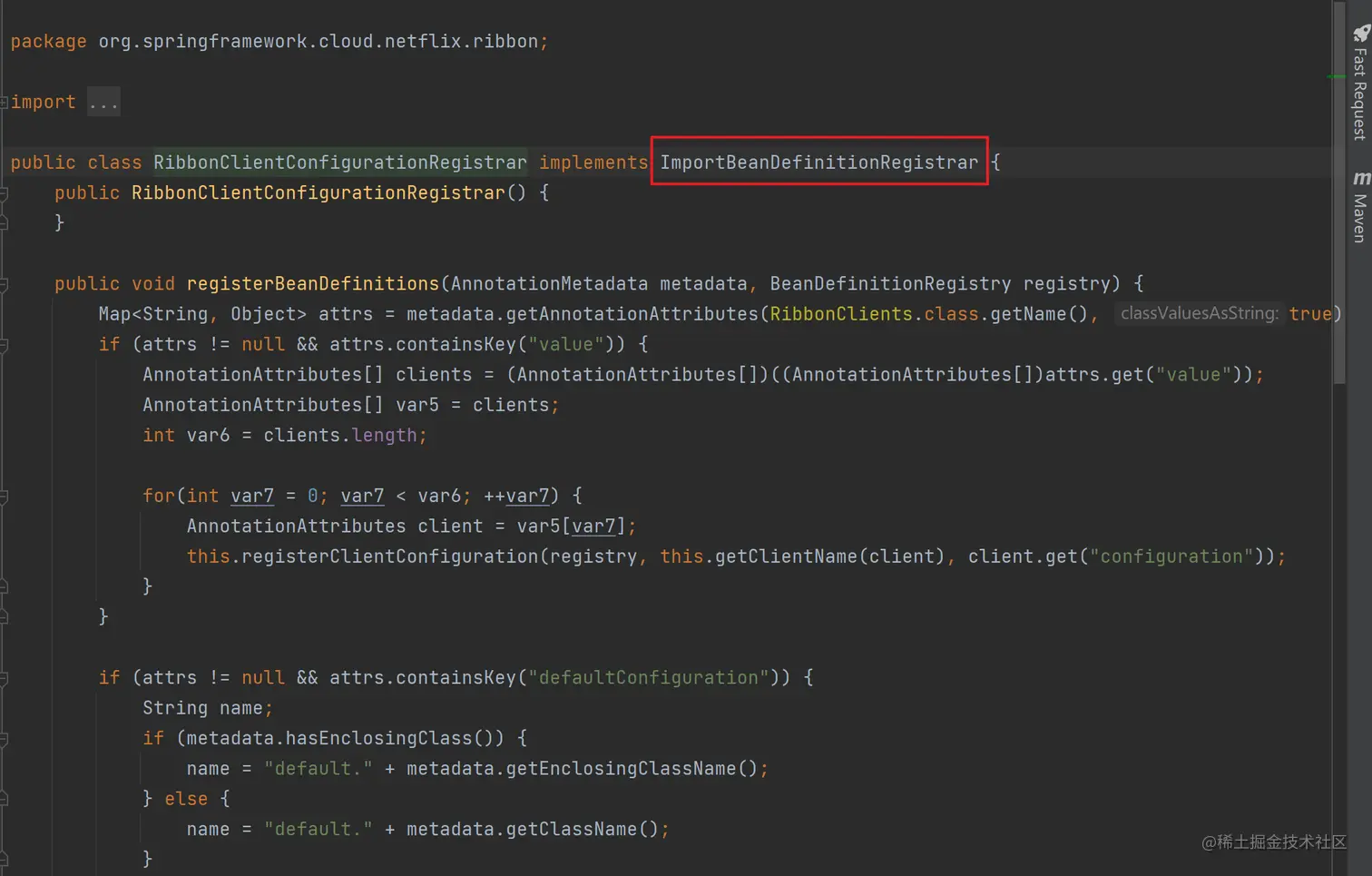Click the 'import' keyword
The image size is (1372, 876).
[43, 102]
